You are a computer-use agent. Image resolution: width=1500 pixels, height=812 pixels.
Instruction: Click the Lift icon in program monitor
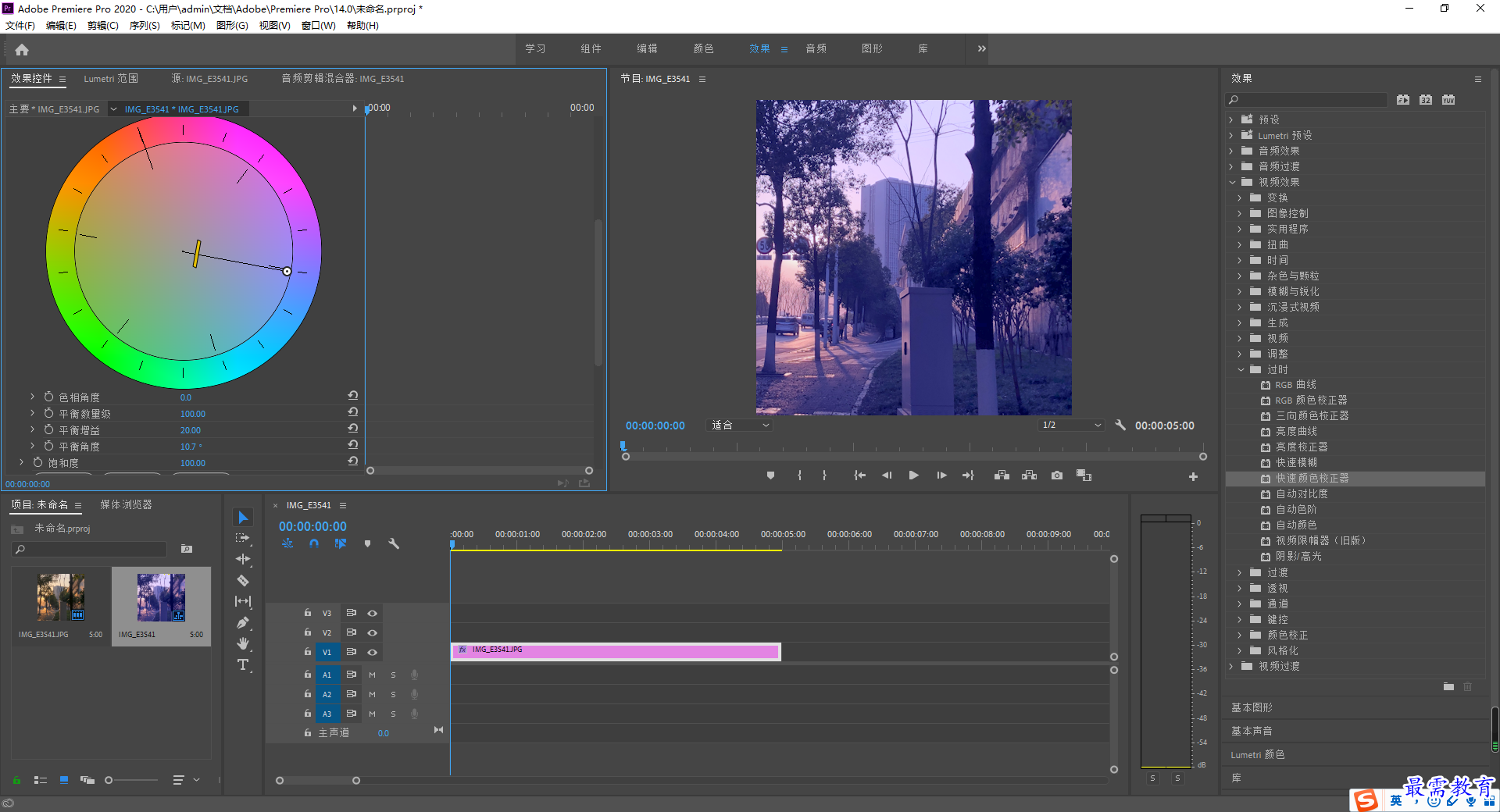1002,475
